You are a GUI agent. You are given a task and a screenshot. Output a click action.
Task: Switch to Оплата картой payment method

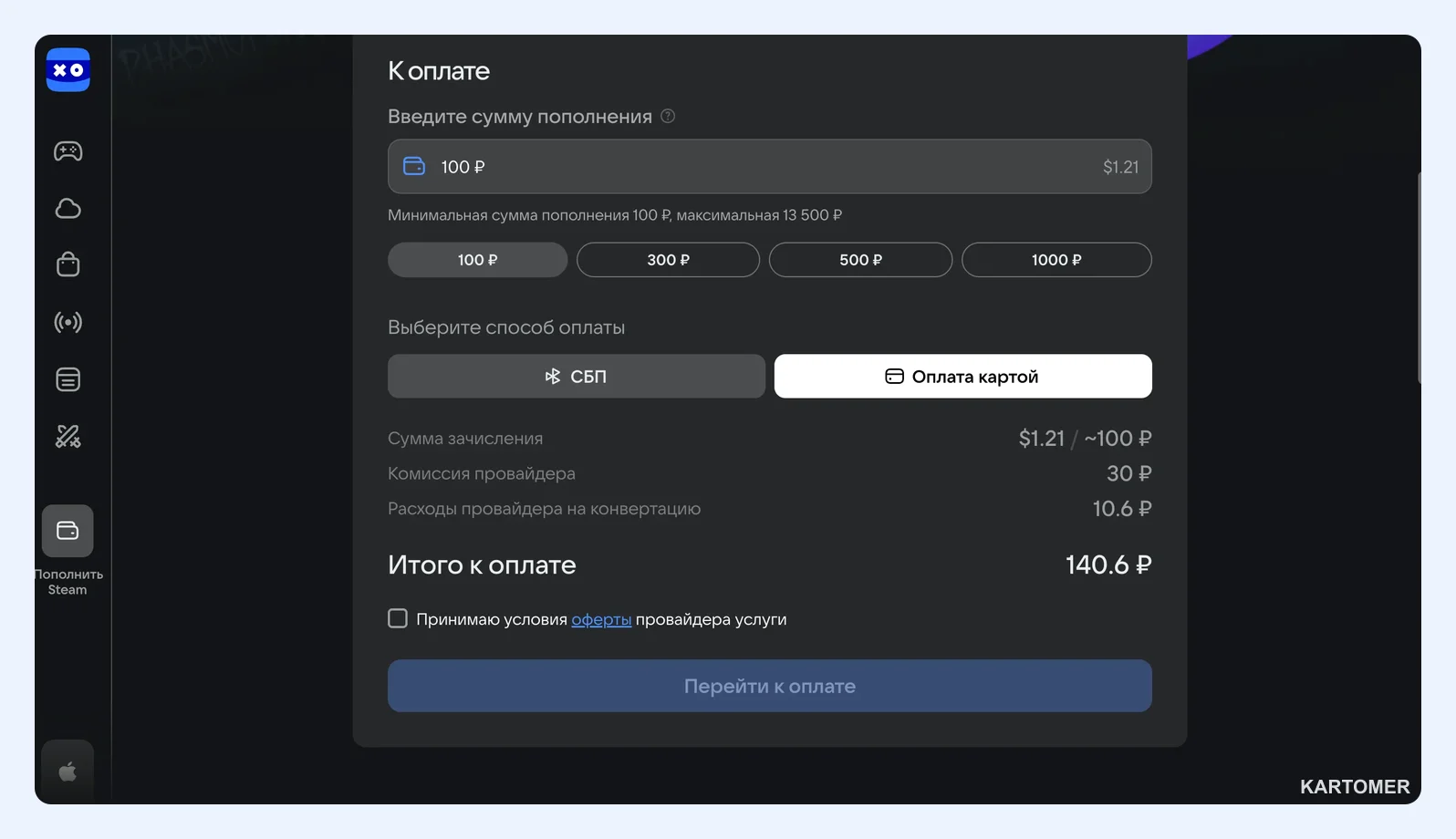pos(963,377)
